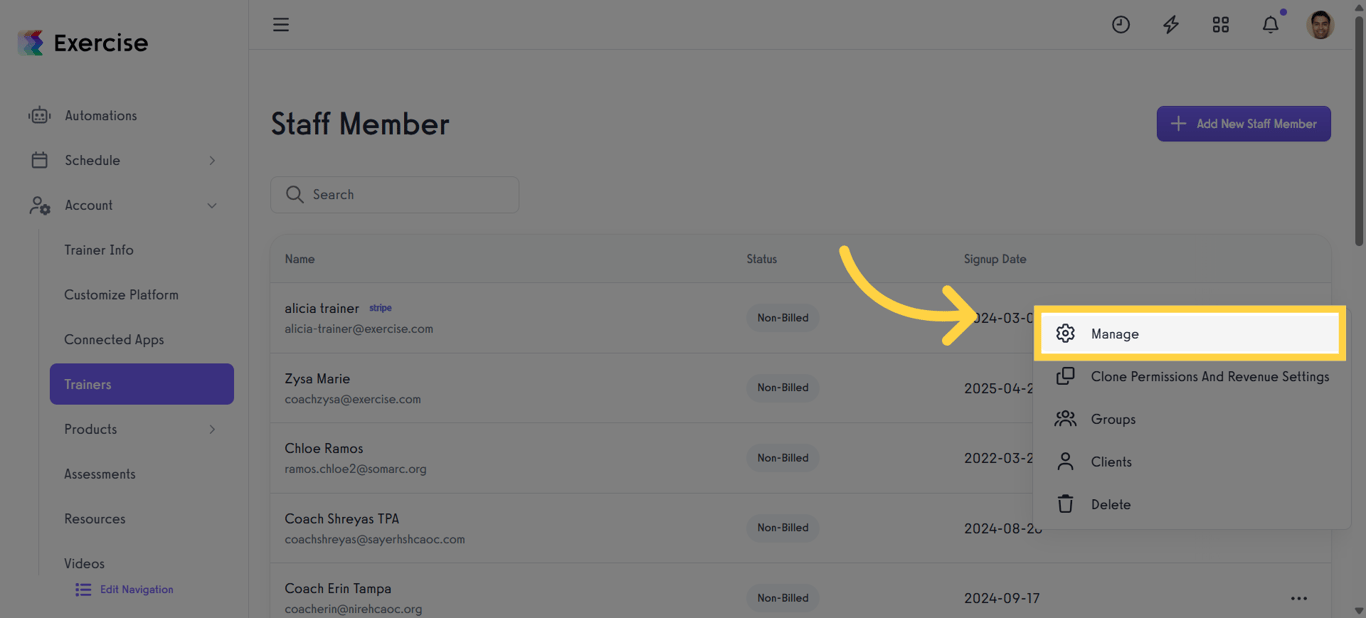Go to Automations in the sidebar

click(x=100, y=116)
